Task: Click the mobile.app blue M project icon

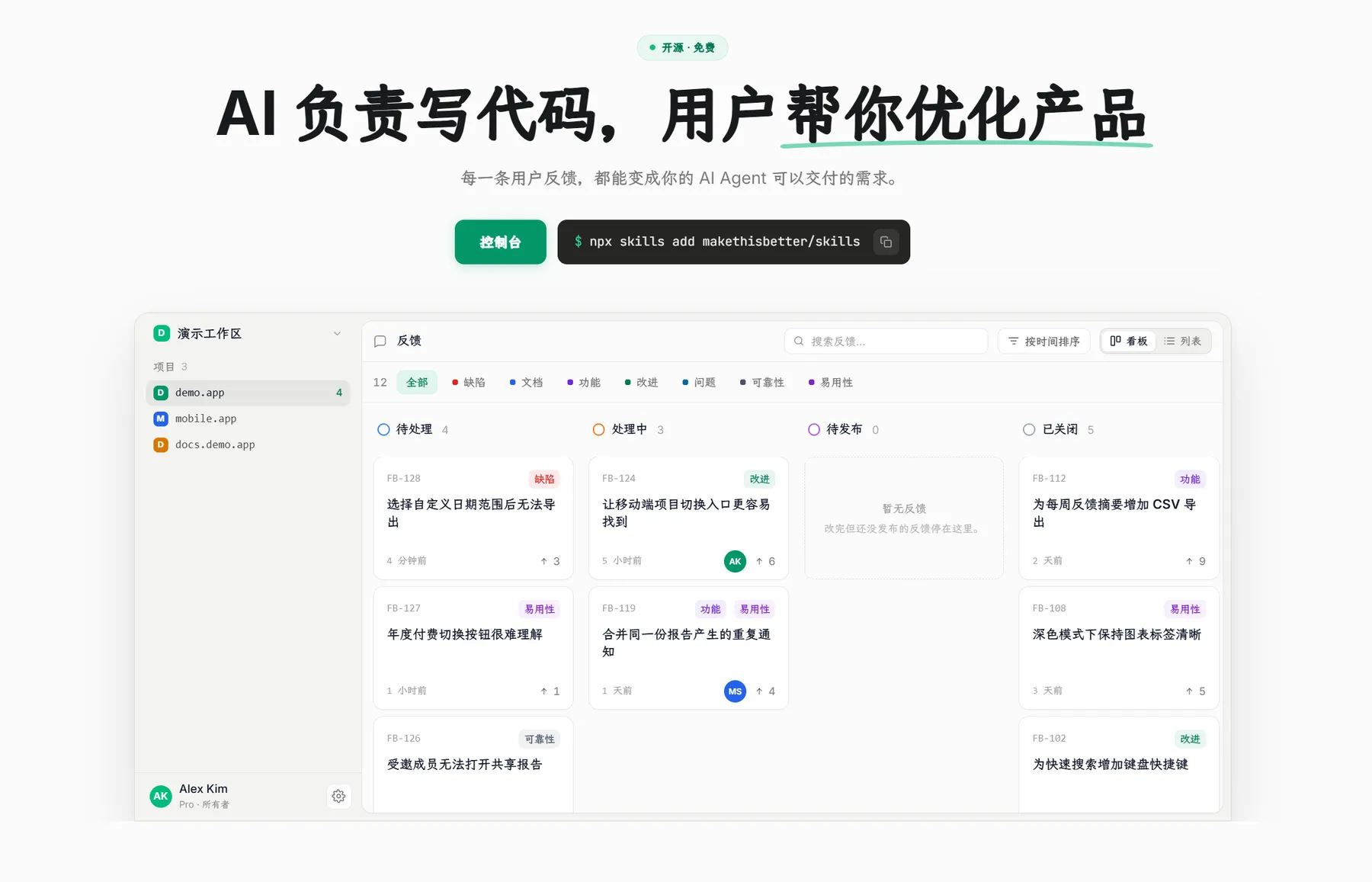Action: point(161,419)
